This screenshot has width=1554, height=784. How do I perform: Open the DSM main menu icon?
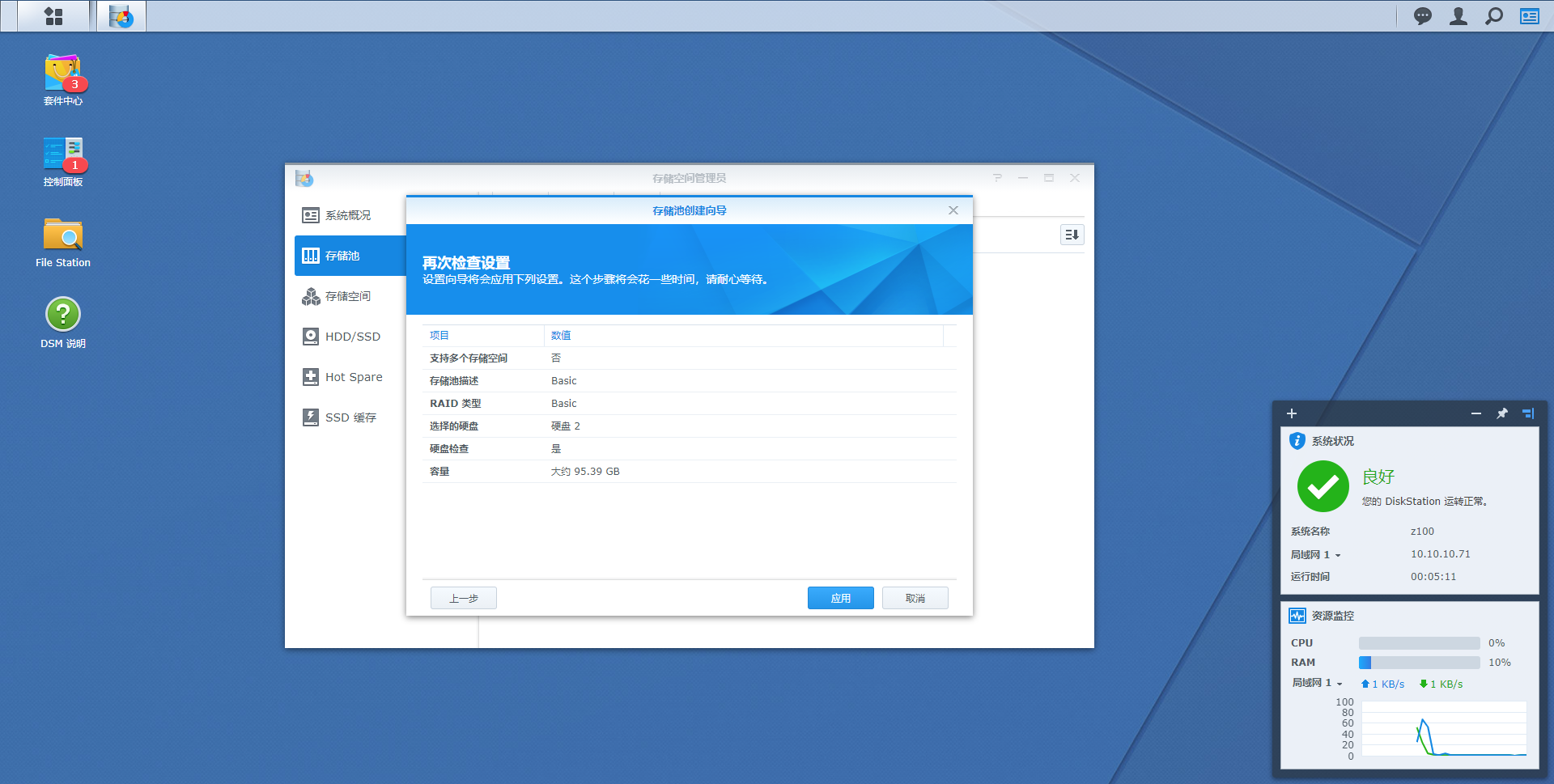(x=53, y=16)
